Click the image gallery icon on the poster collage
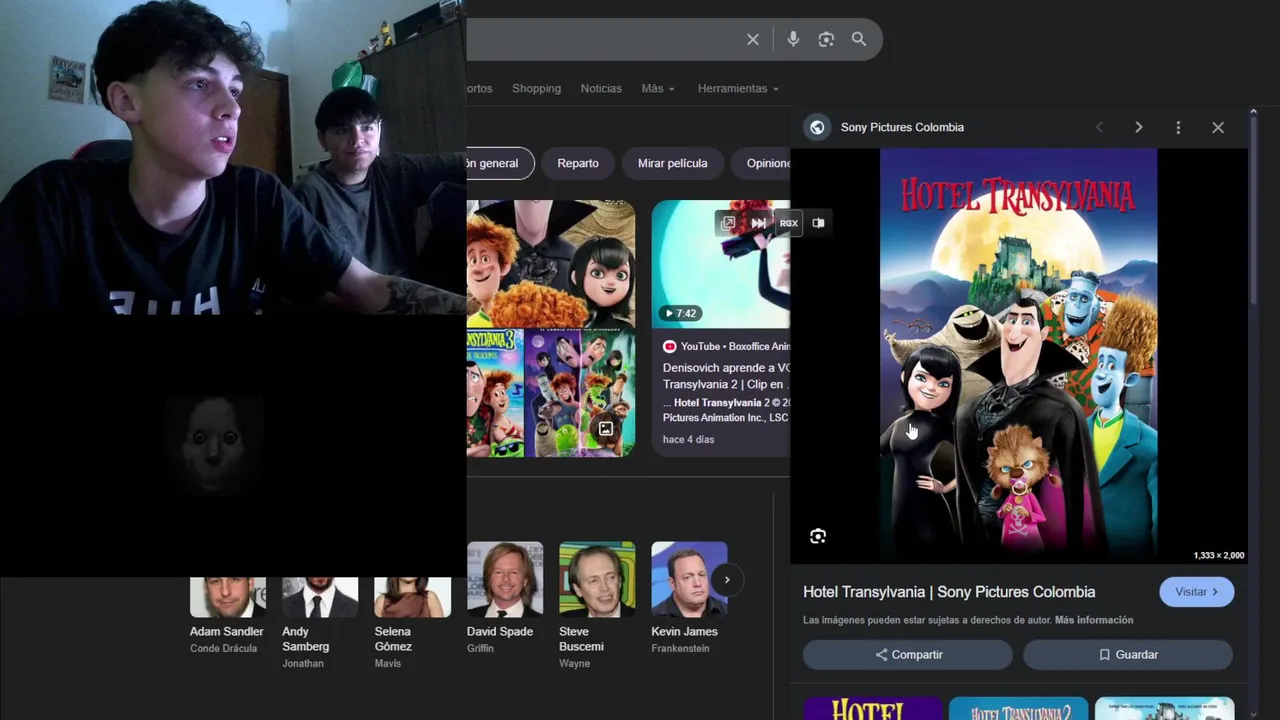Viewport: 1280px width, 720px height. pyautogui.click(x=605, y=429)
